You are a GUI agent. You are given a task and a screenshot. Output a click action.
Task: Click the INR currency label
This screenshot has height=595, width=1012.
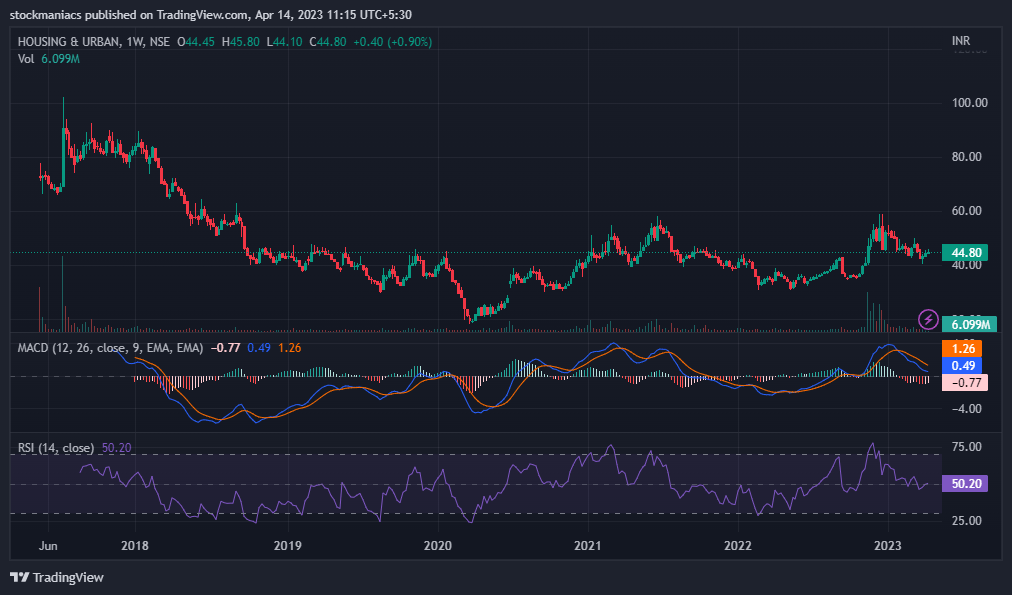[960, 41]
